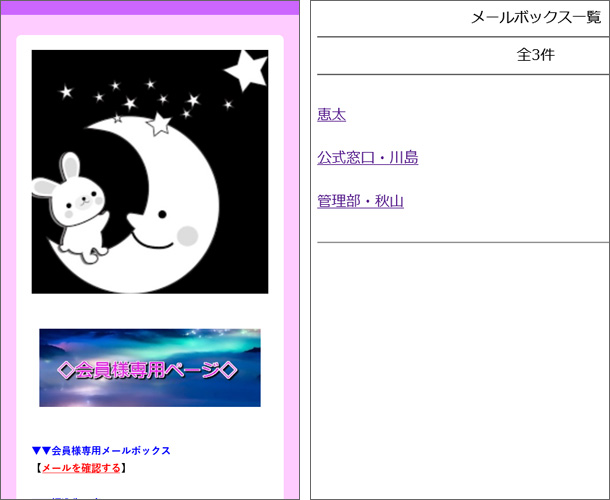Screen dimensions: 610x500
Task: Click the purple bar at page top
Action: click(x=150, y=8)
